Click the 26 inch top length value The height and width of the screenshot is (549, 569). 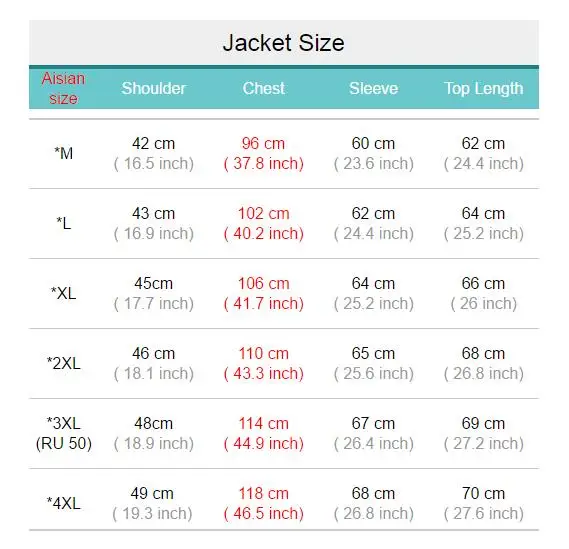[484, 303]
